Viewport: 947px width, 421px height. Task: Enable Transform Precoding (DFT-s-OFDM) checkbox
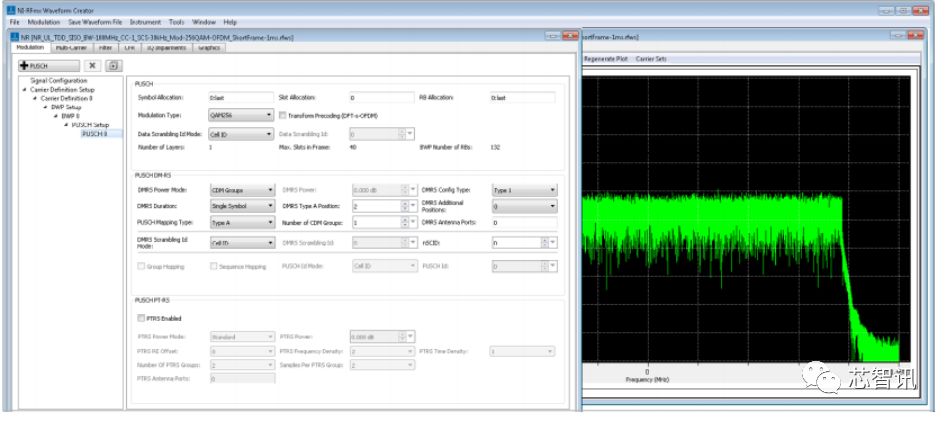pos(283,115)
